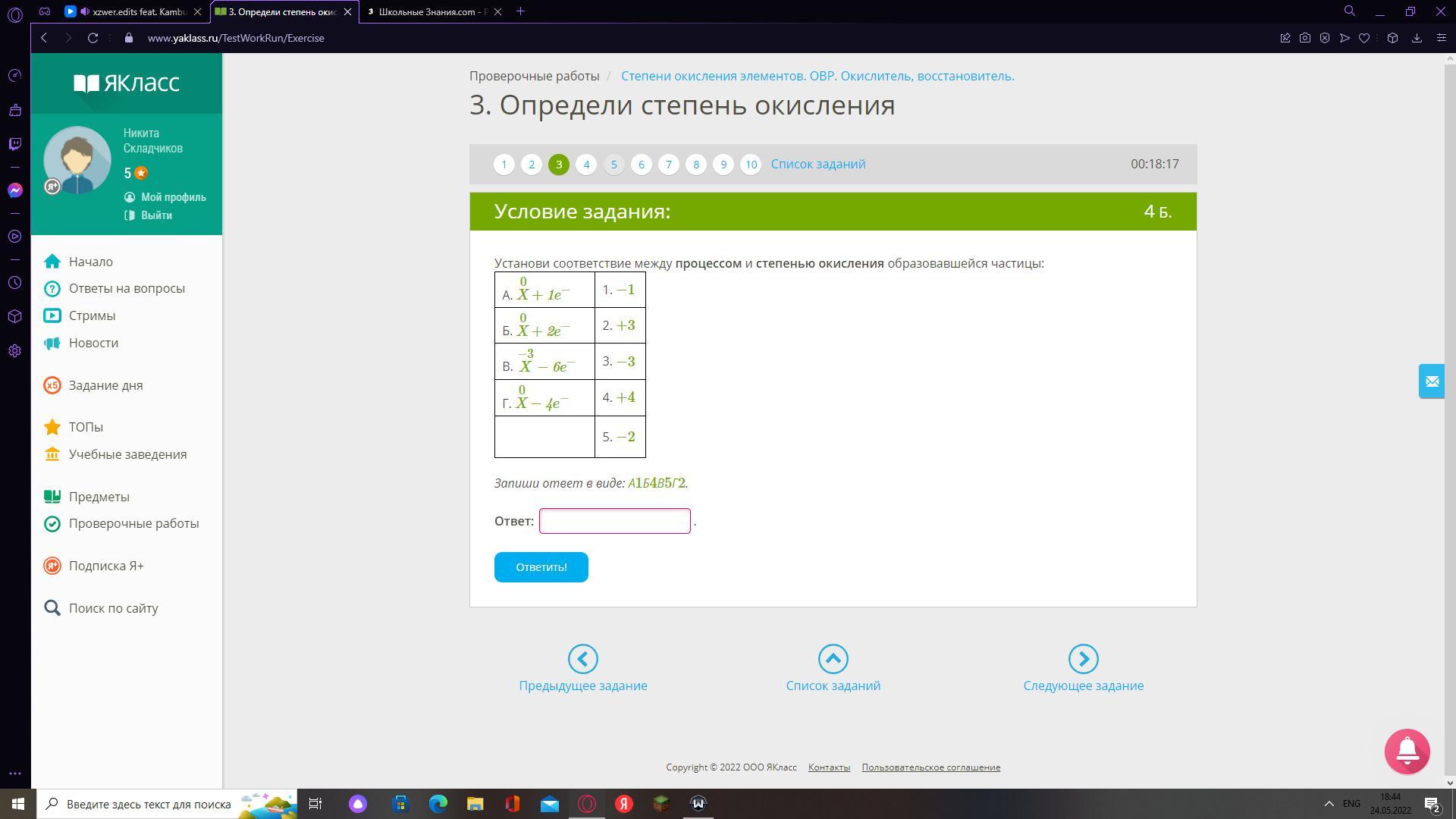The image size is (1456, 819).
Task: Open Twitch icon in Opera sidebar
Action: [15, 144]
